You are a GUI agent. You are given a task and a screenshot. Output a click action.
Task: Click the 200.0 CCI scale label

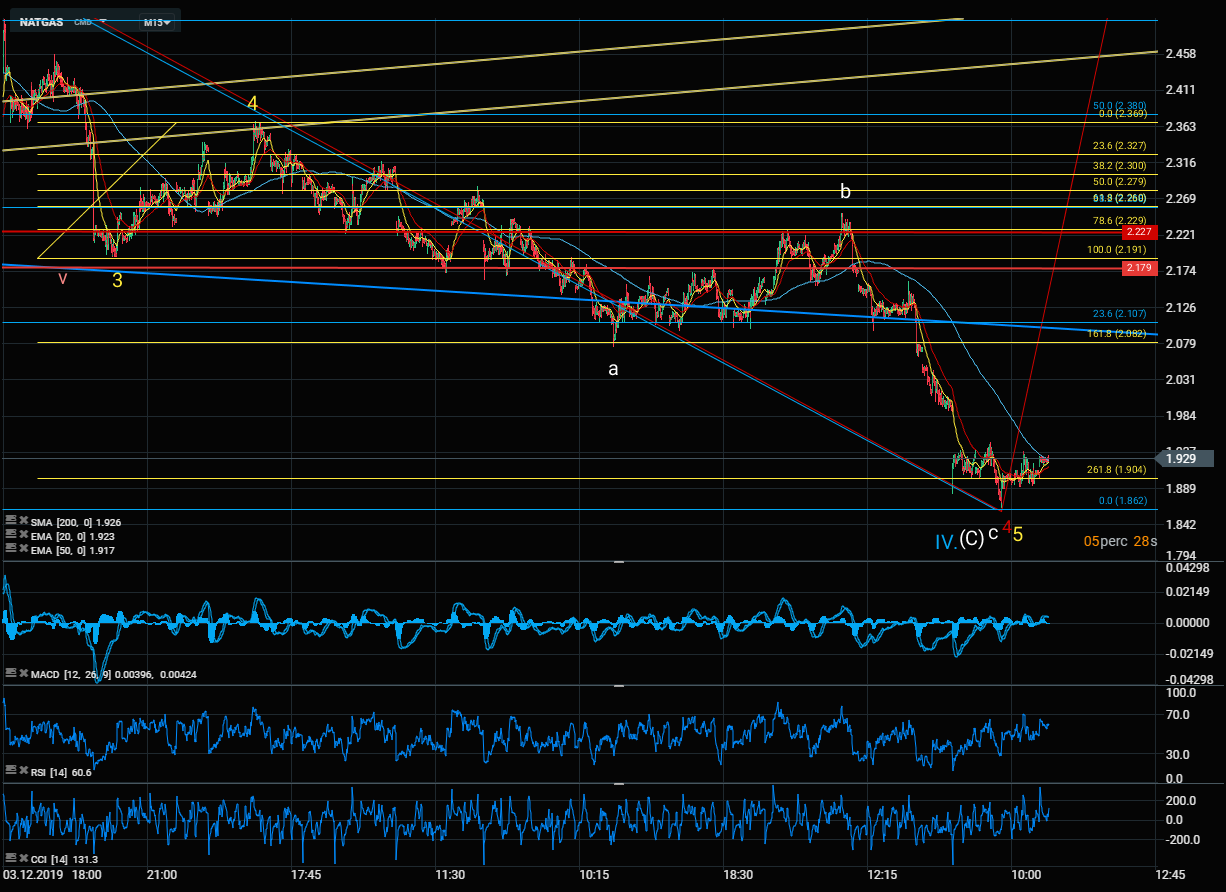tap(1180, 801)
